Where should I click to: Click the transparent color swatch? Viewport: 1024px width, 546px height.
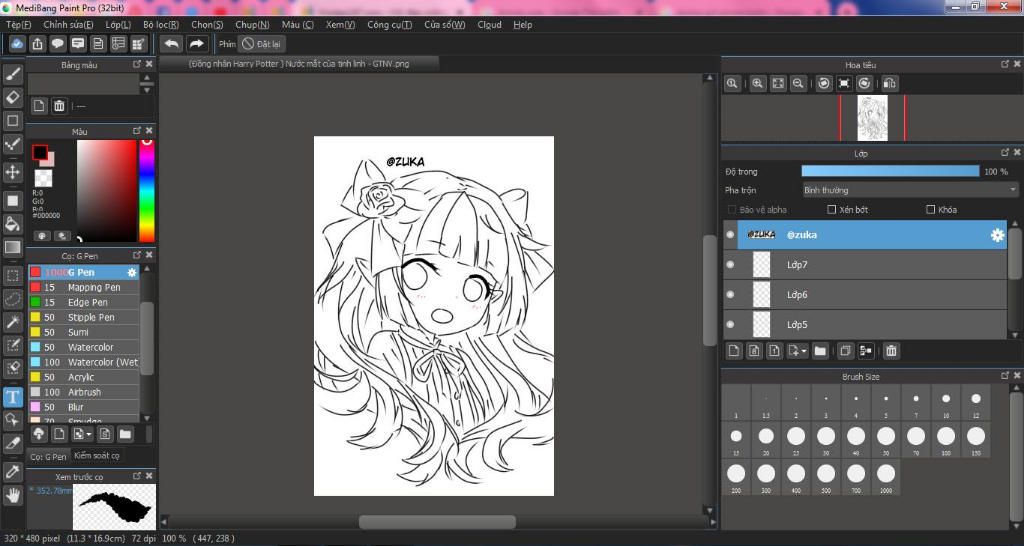pyautogui.click(x=43, y=178)
